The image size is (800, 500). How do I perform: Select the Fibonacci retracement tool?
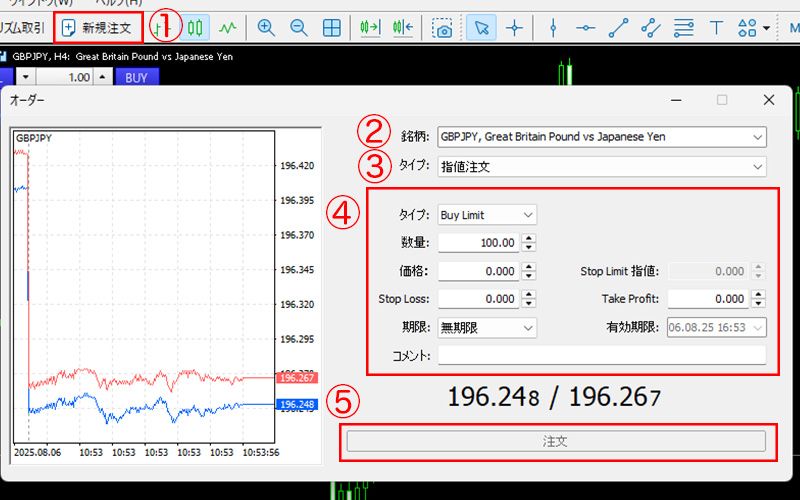click(683, 28)
